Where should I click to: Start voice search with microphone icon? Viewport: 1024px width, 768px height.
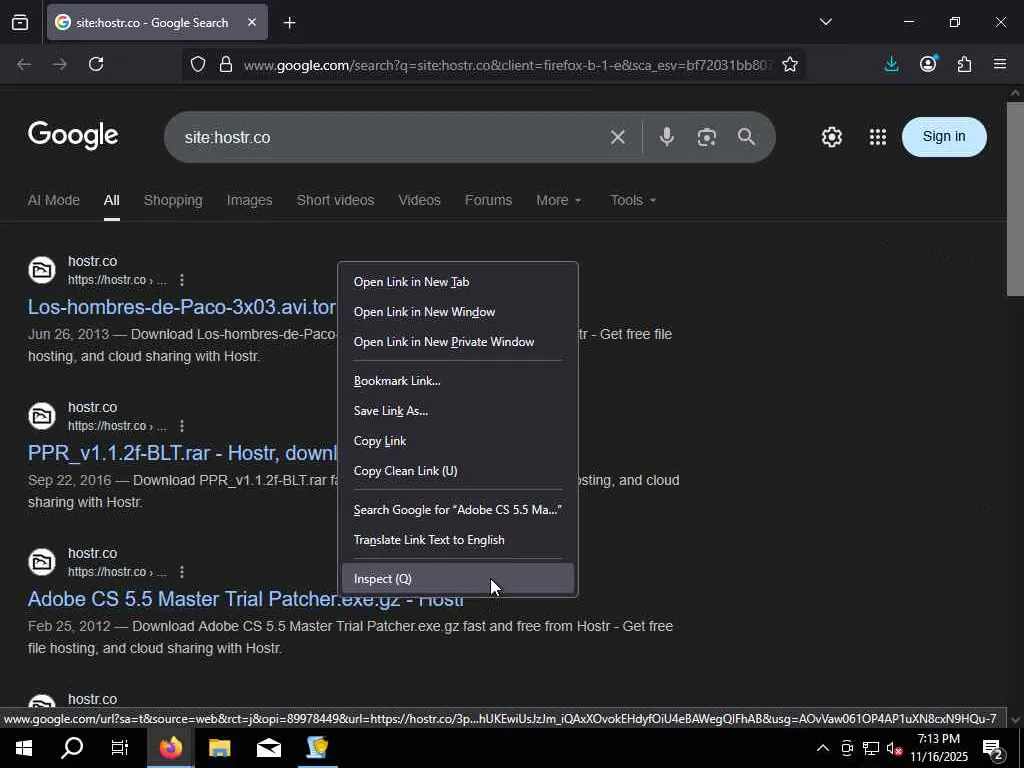[666, 136]
